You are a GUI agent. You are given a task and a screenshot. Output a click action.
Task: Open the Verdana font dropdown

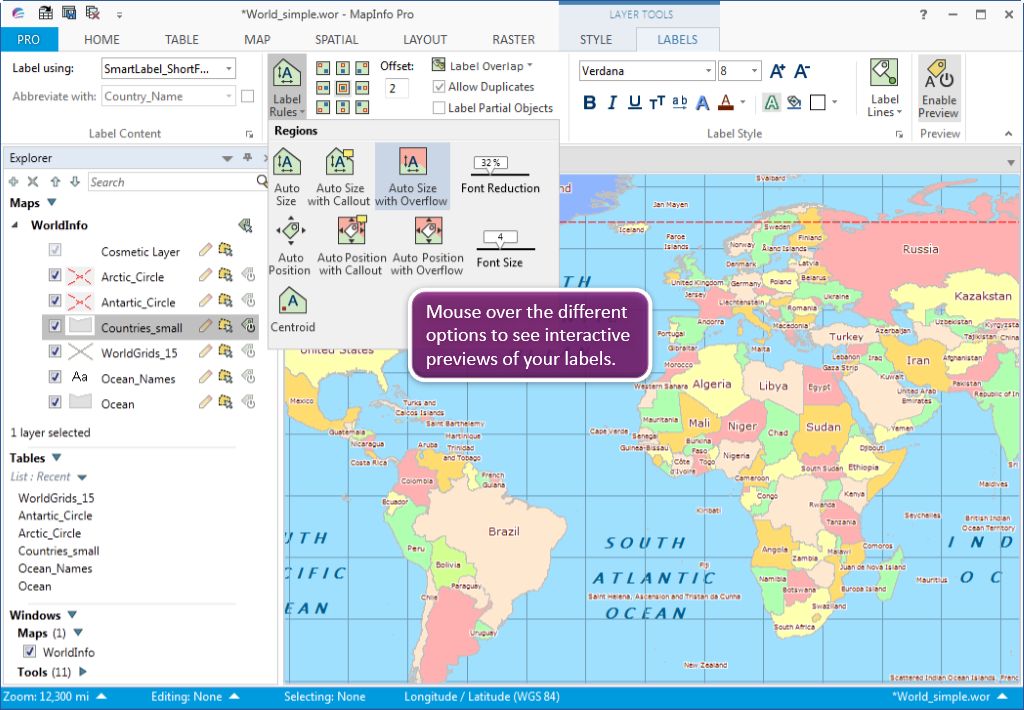click(708, 71)
